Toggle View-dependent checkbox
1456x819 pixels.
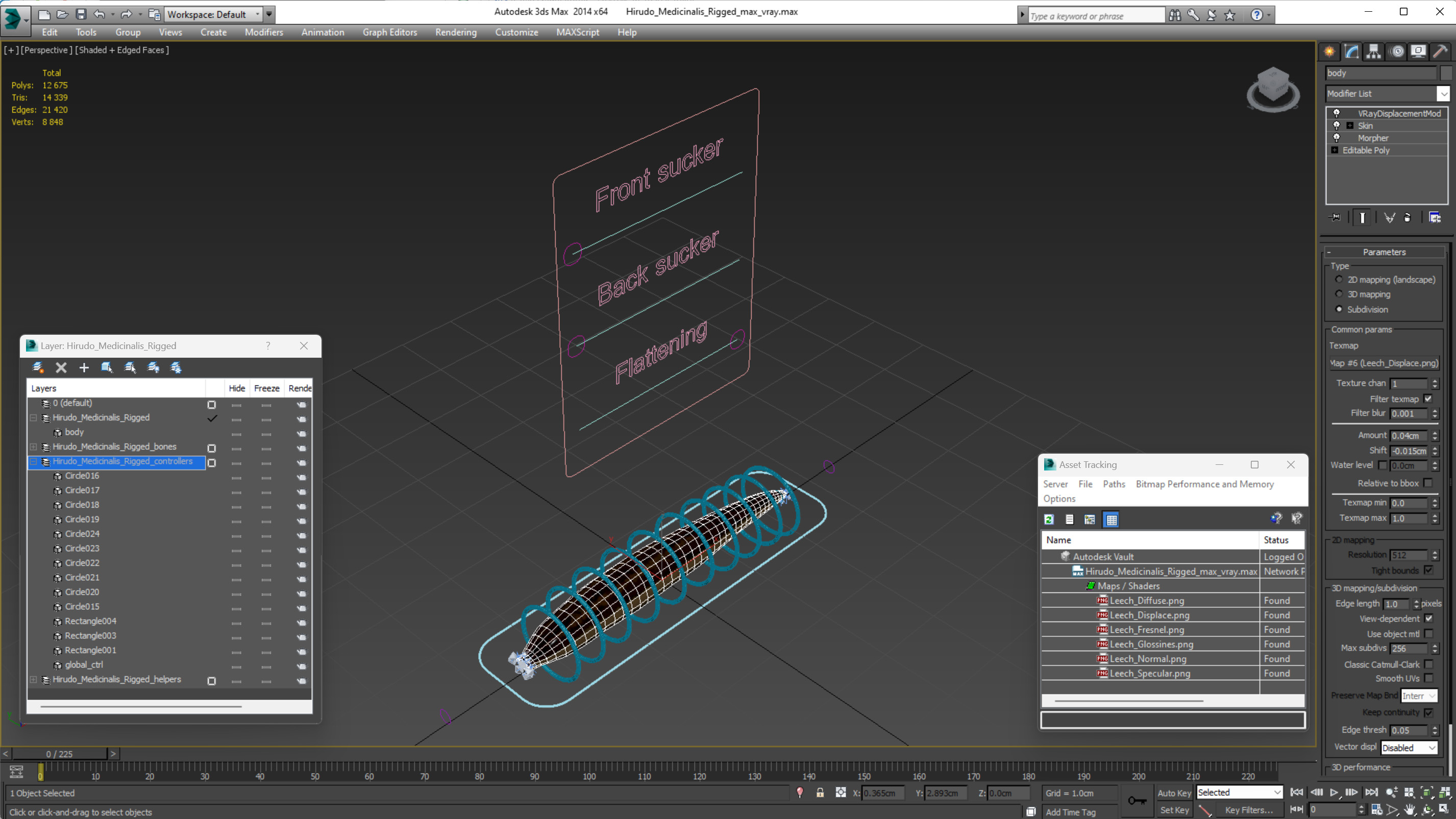coord(1429,618)
